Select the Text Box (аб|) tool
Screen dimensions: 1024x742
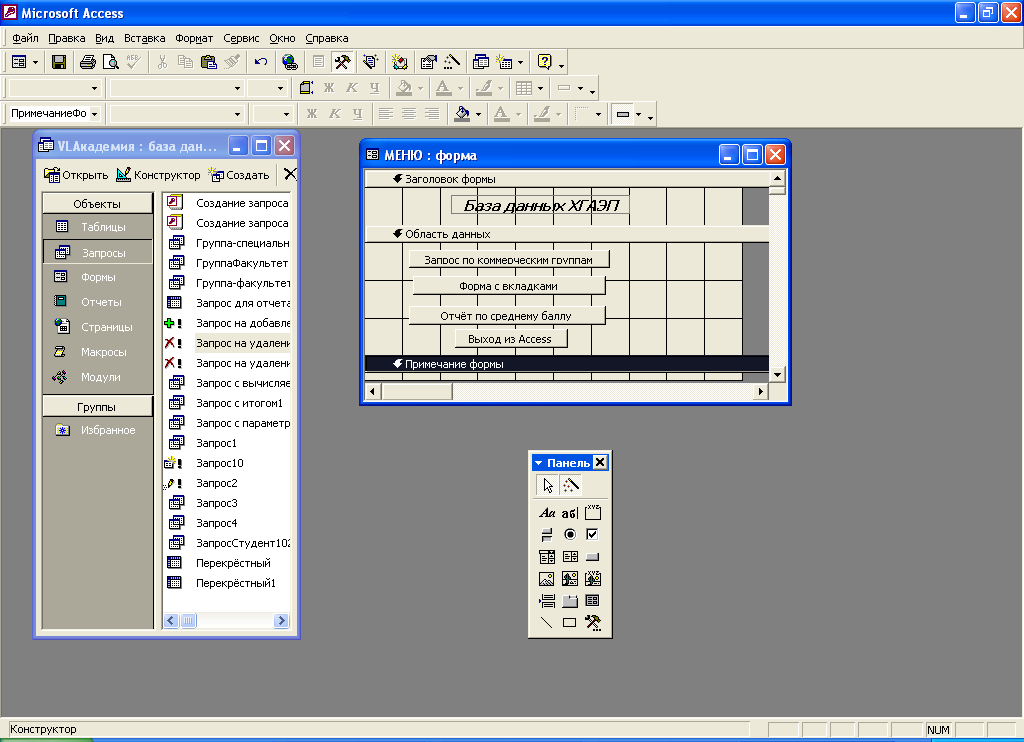[x=569, y=513]
